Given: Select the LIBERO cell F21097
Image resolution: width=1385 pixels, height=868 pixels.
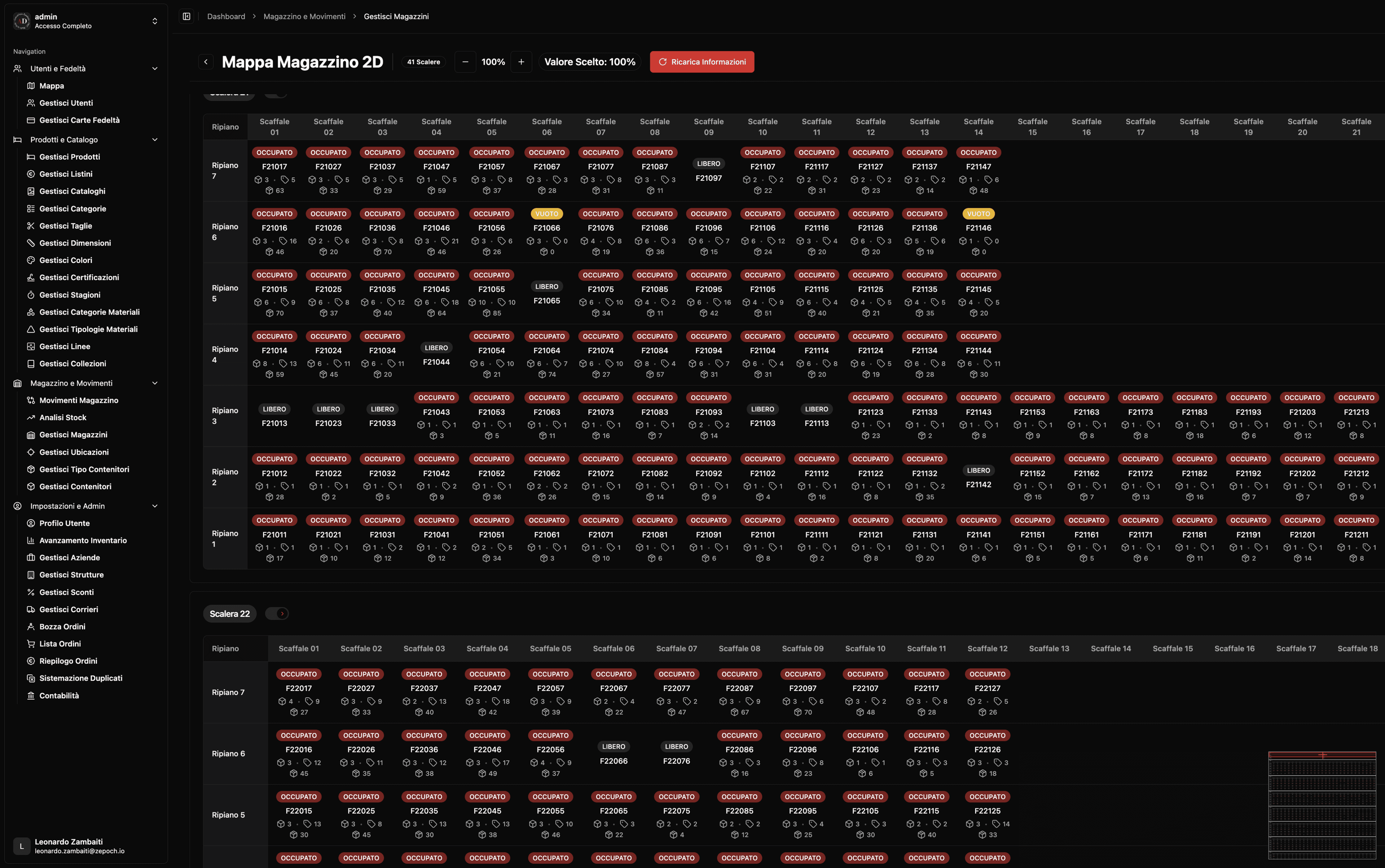Looking at the screenshot, I should point(709,171).
